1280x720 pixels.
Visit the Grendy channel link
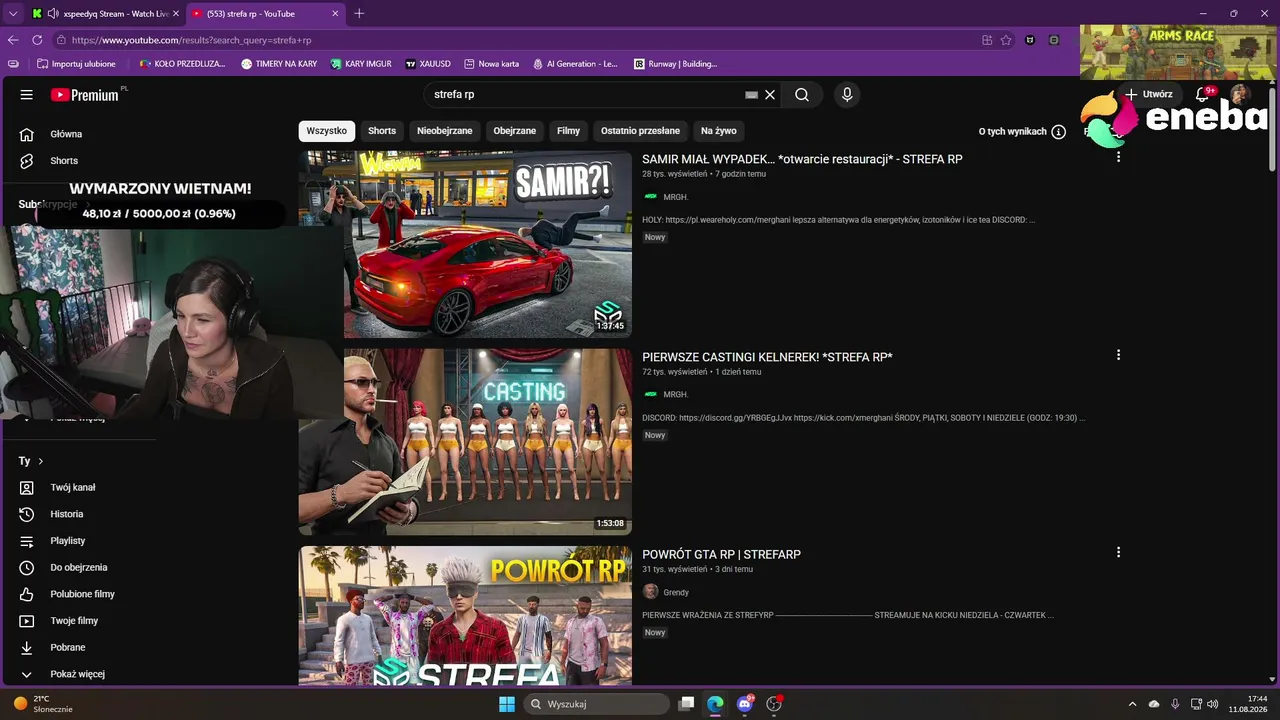676,592
